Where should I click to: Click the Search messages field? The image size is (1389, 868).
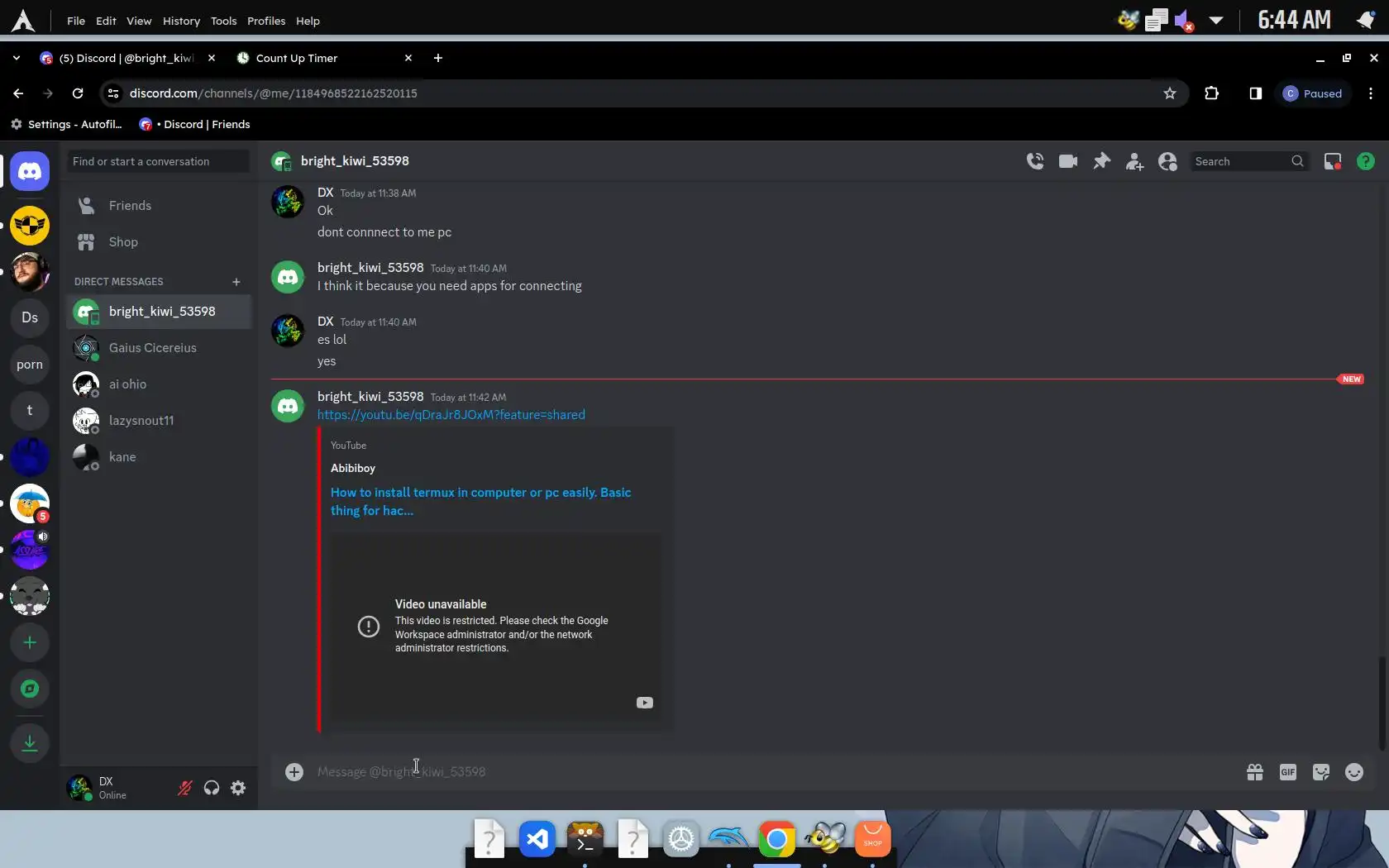1248,161
